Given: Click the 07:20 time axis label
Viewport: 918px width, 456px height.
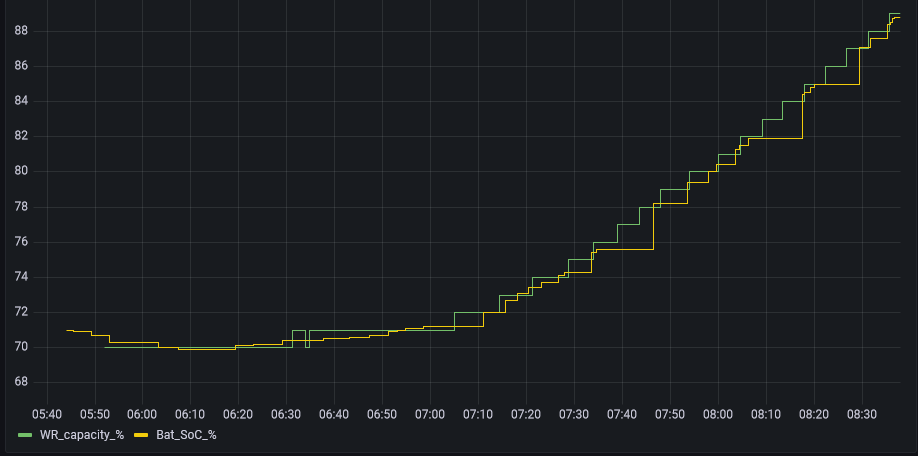Looking at the screenshot, I should pos(526,414).
